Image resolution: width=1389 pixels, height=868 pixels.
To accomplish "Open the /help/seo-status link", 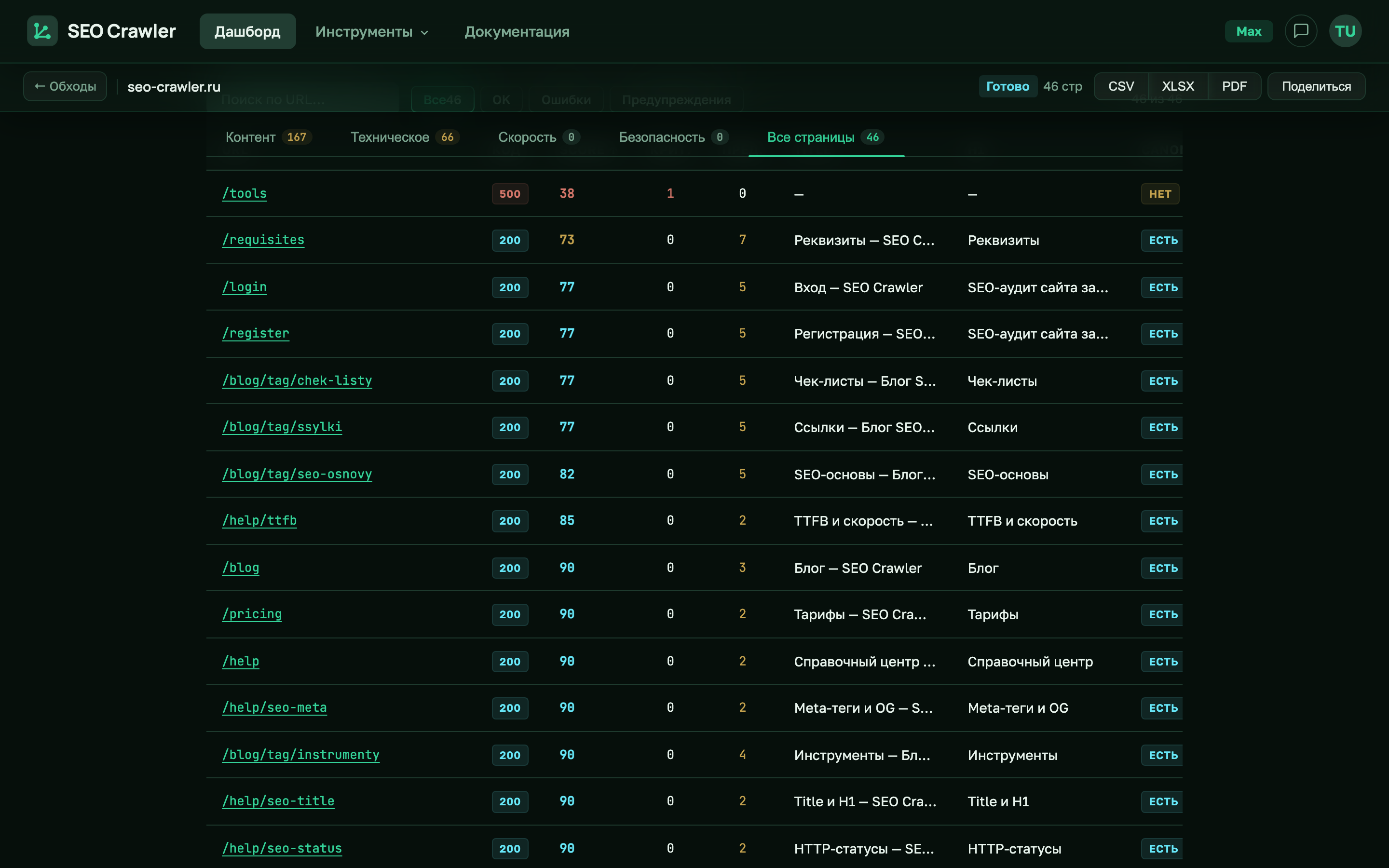I will (x=283, y=849).
